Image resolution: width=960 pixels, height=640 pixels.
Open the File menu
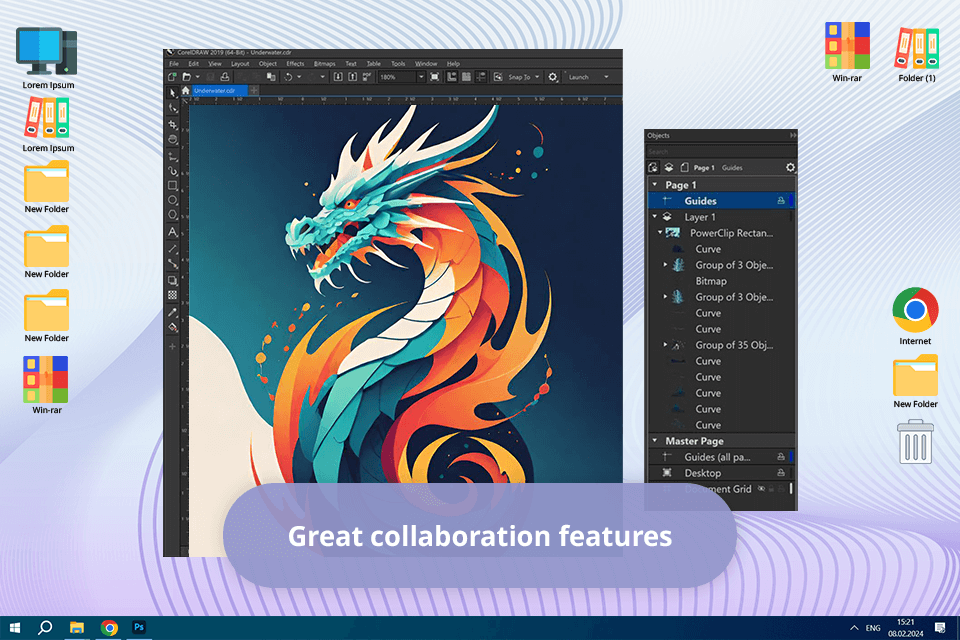[174, 64]
